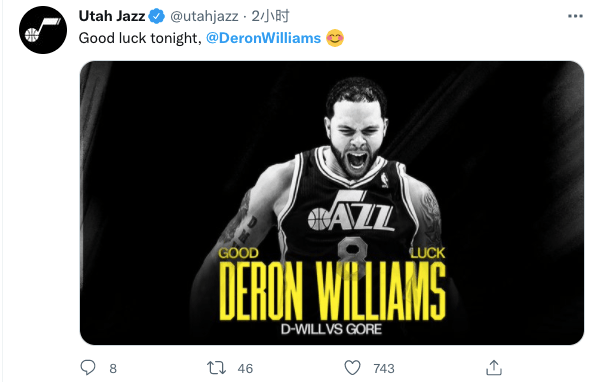Click the Jazz logo on the jersey

(x=350, y=211)
